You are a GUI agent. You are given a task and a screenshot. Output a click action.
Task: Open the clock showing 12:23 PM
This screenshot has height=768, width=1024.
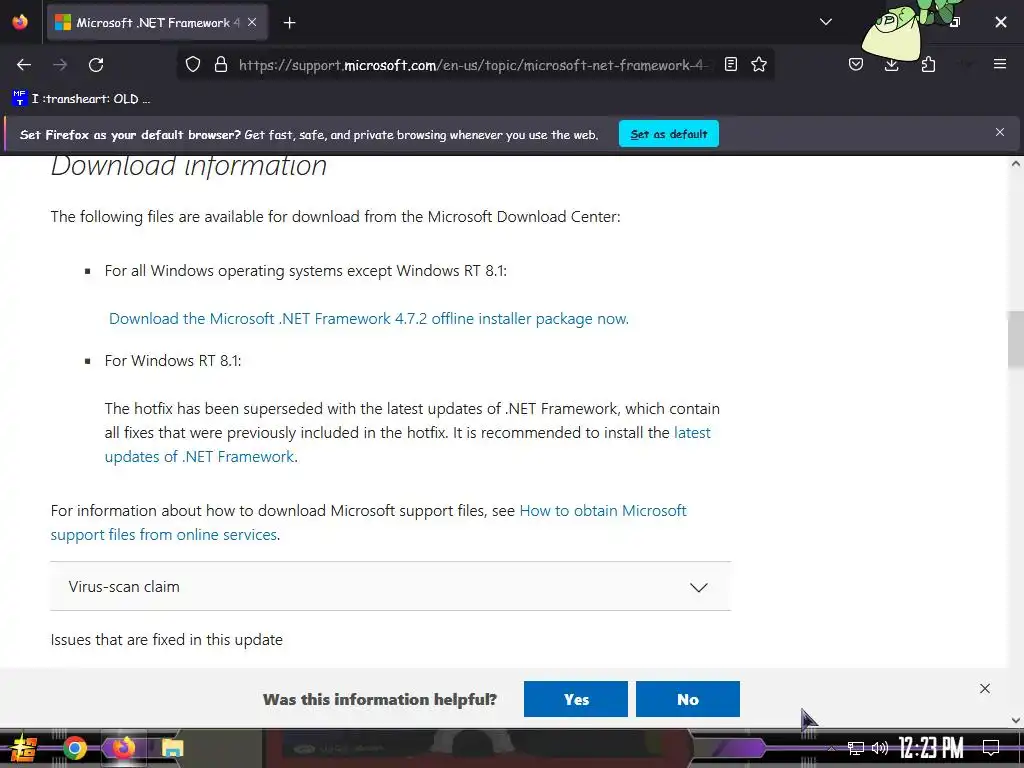click(x=931, y=748)
